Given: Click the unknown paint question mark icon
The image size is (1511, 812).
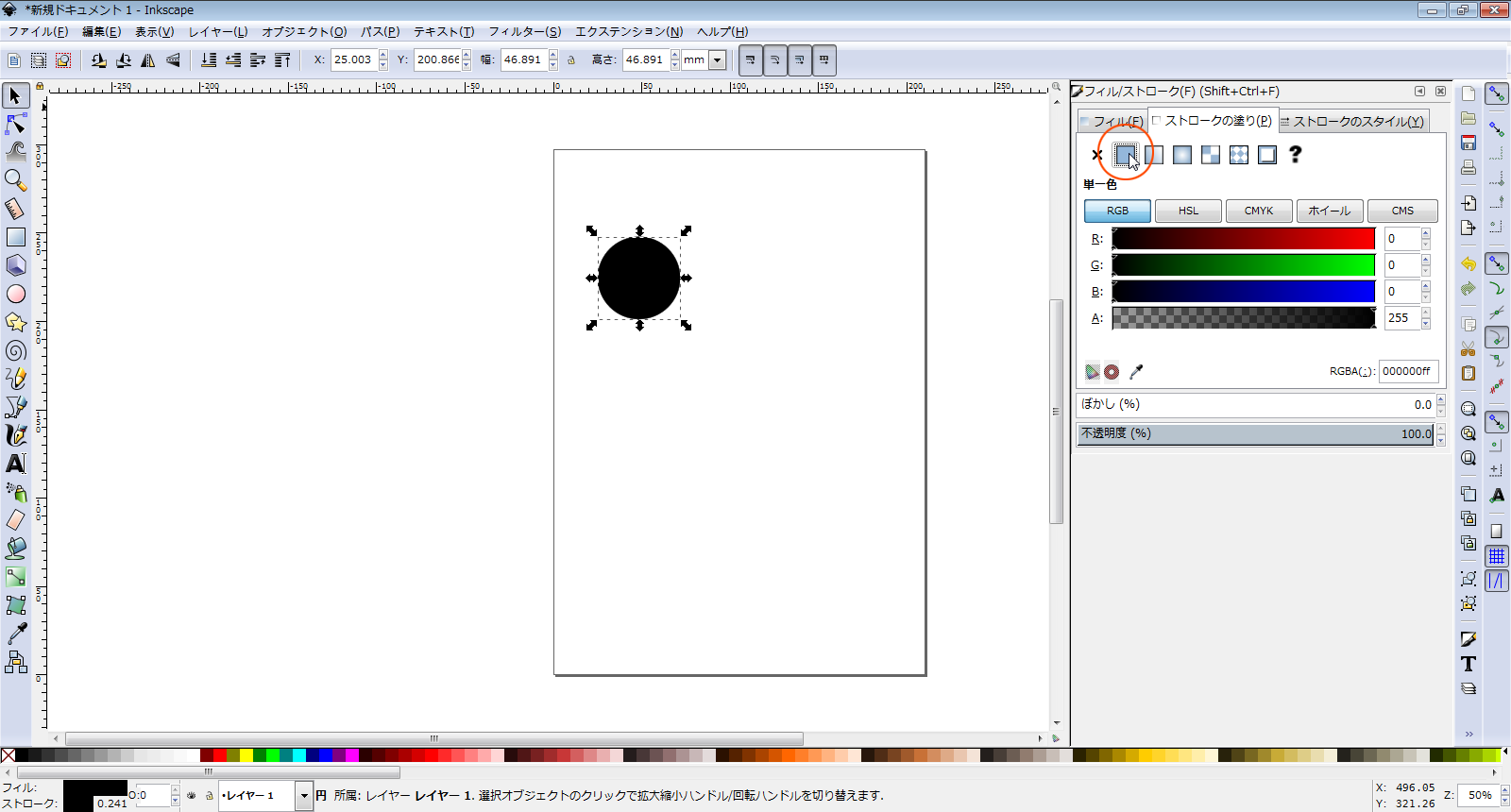Looking at the screenshot, I should click(x=1295, y=155).
